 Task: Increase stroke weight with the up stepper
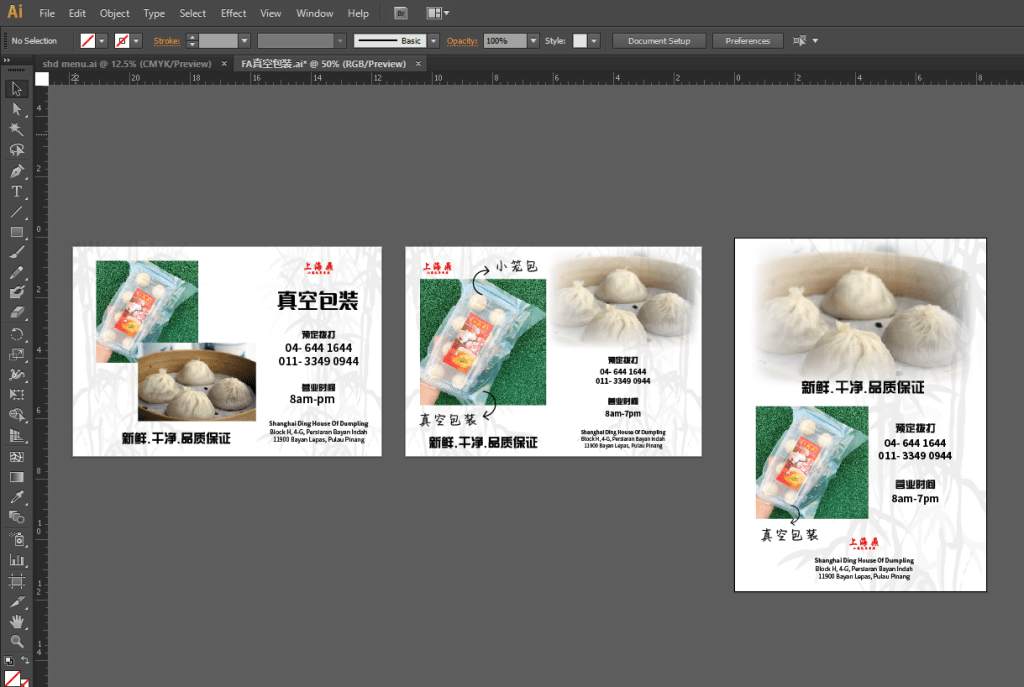(x=191, y=38)
